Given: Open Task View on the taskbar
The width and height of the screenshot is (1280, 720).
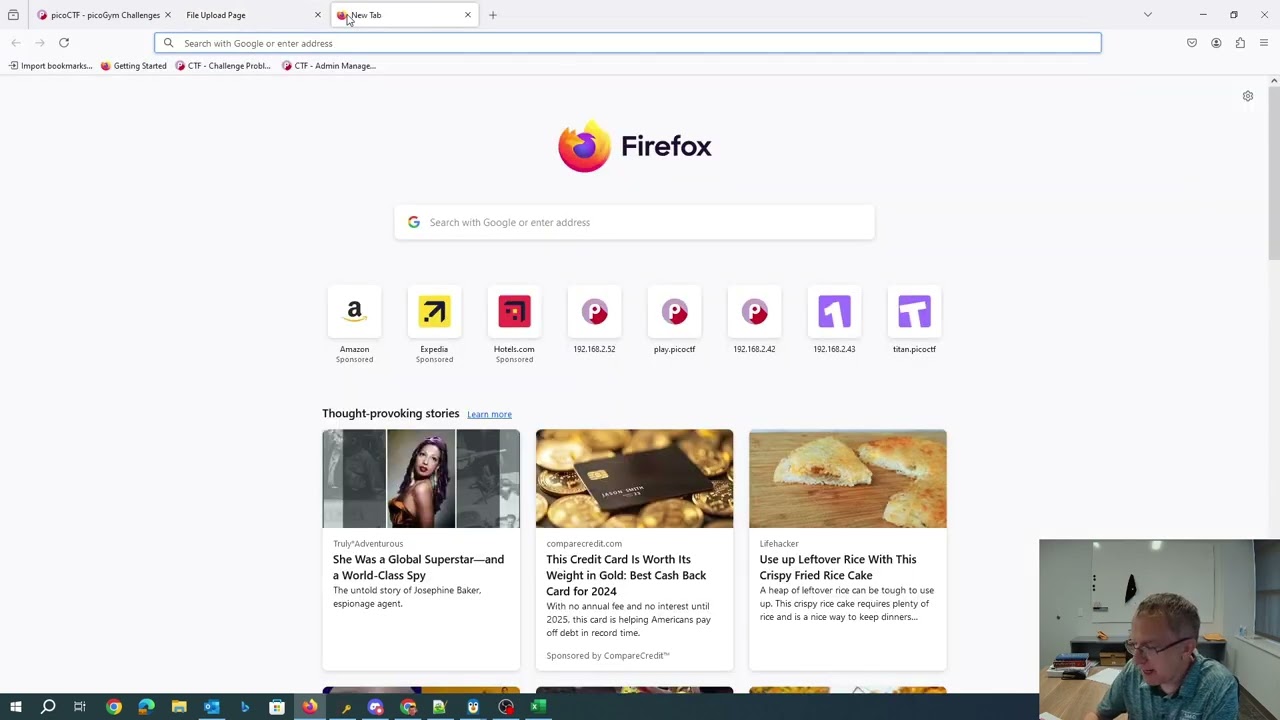Looking at the screenshot, I should (80, 707).
